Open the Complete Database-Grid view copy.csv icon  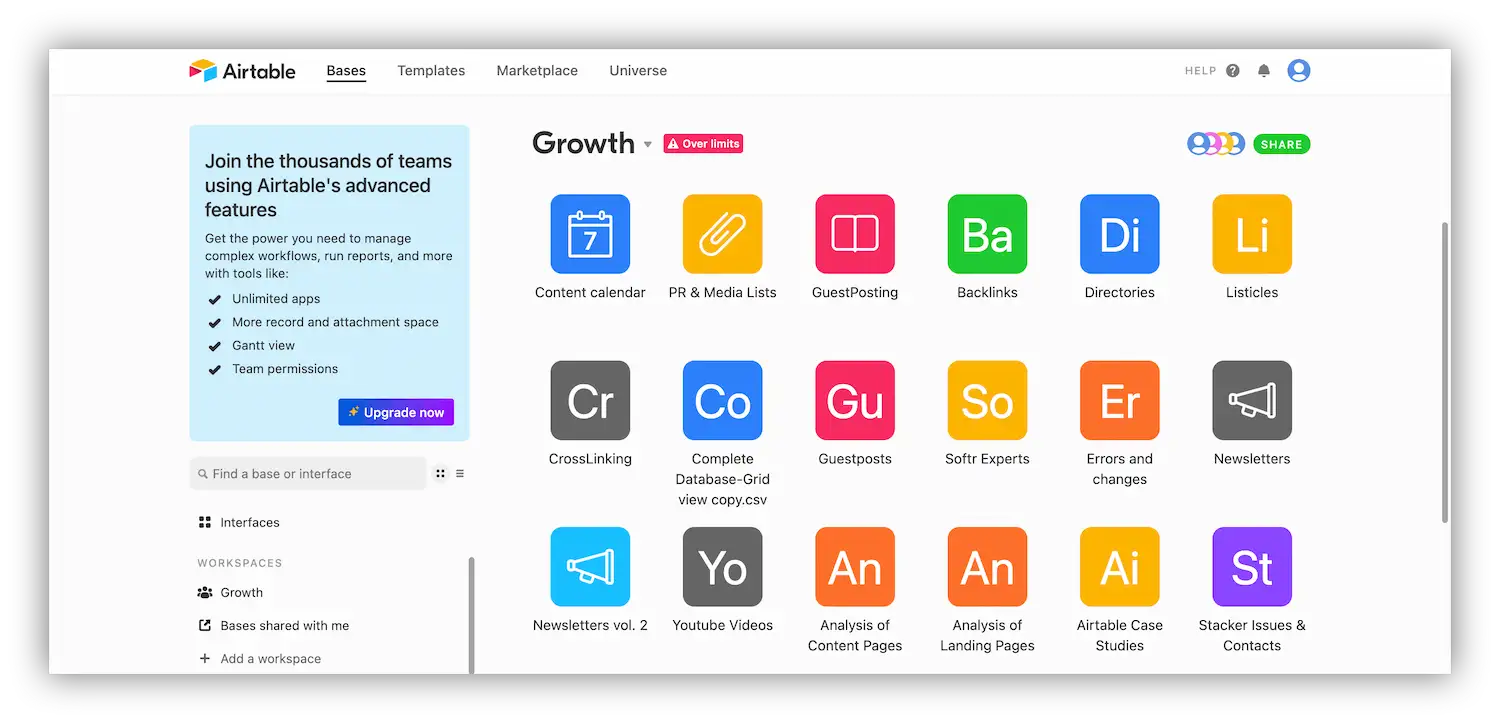[x=722, y=400]
